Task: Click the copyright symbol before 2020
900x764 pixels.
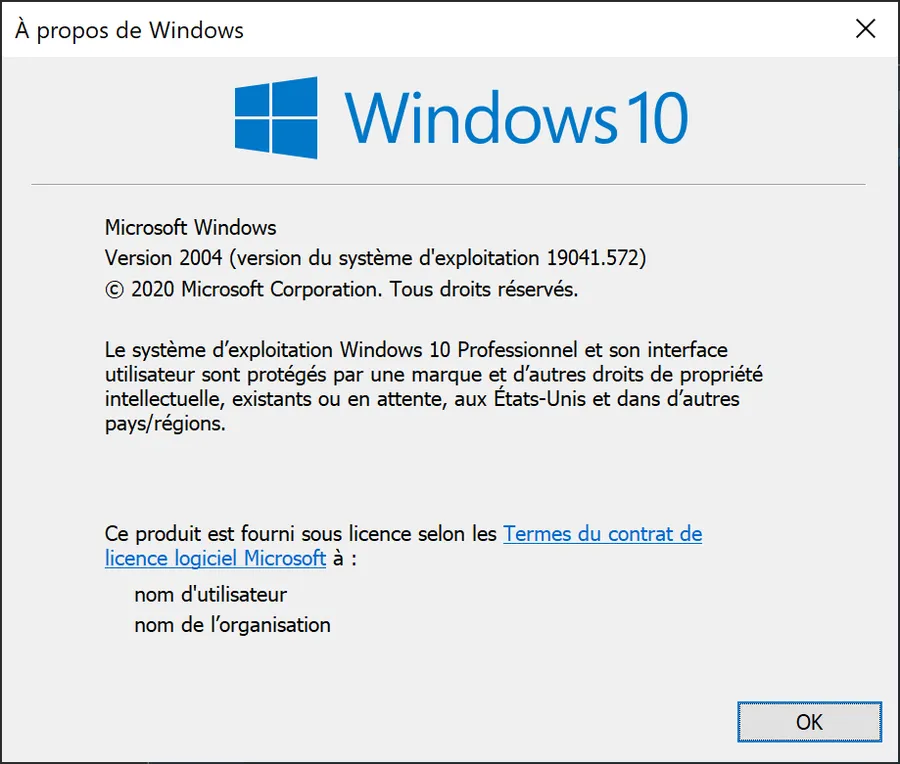Action: click(x=114, y=290)
